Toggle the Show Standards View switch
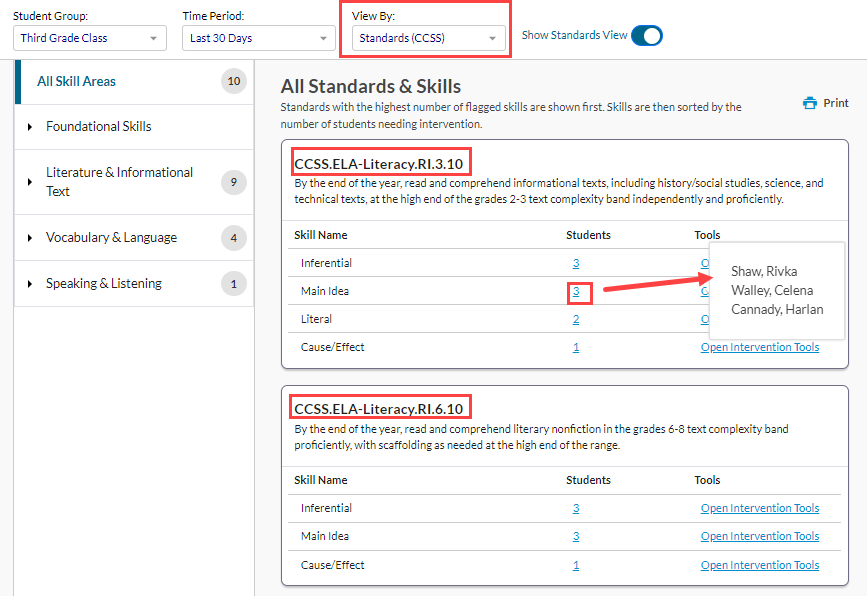Viewport: 867px width, 596px height. [647, 36]
